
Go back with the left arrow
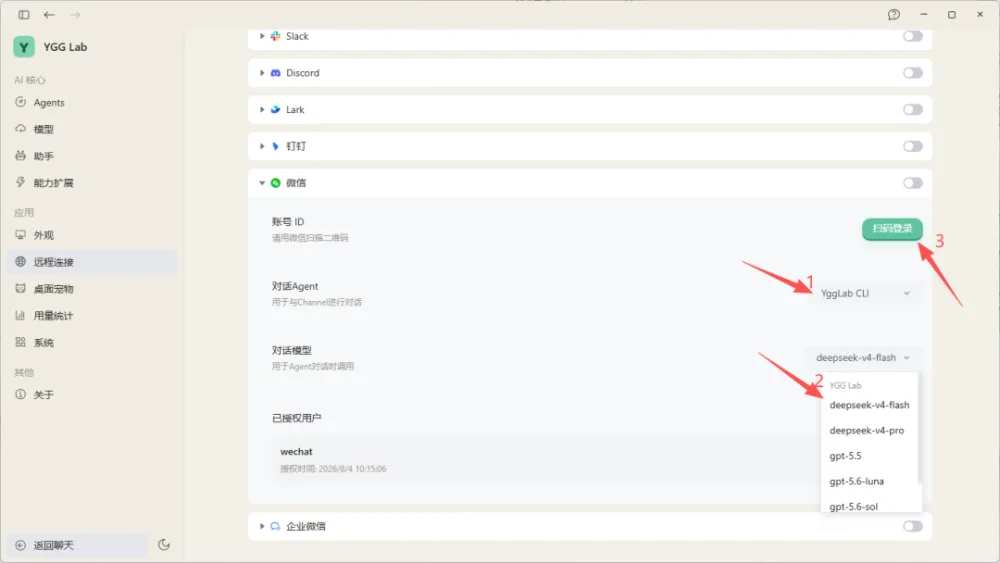coord(49,15)
